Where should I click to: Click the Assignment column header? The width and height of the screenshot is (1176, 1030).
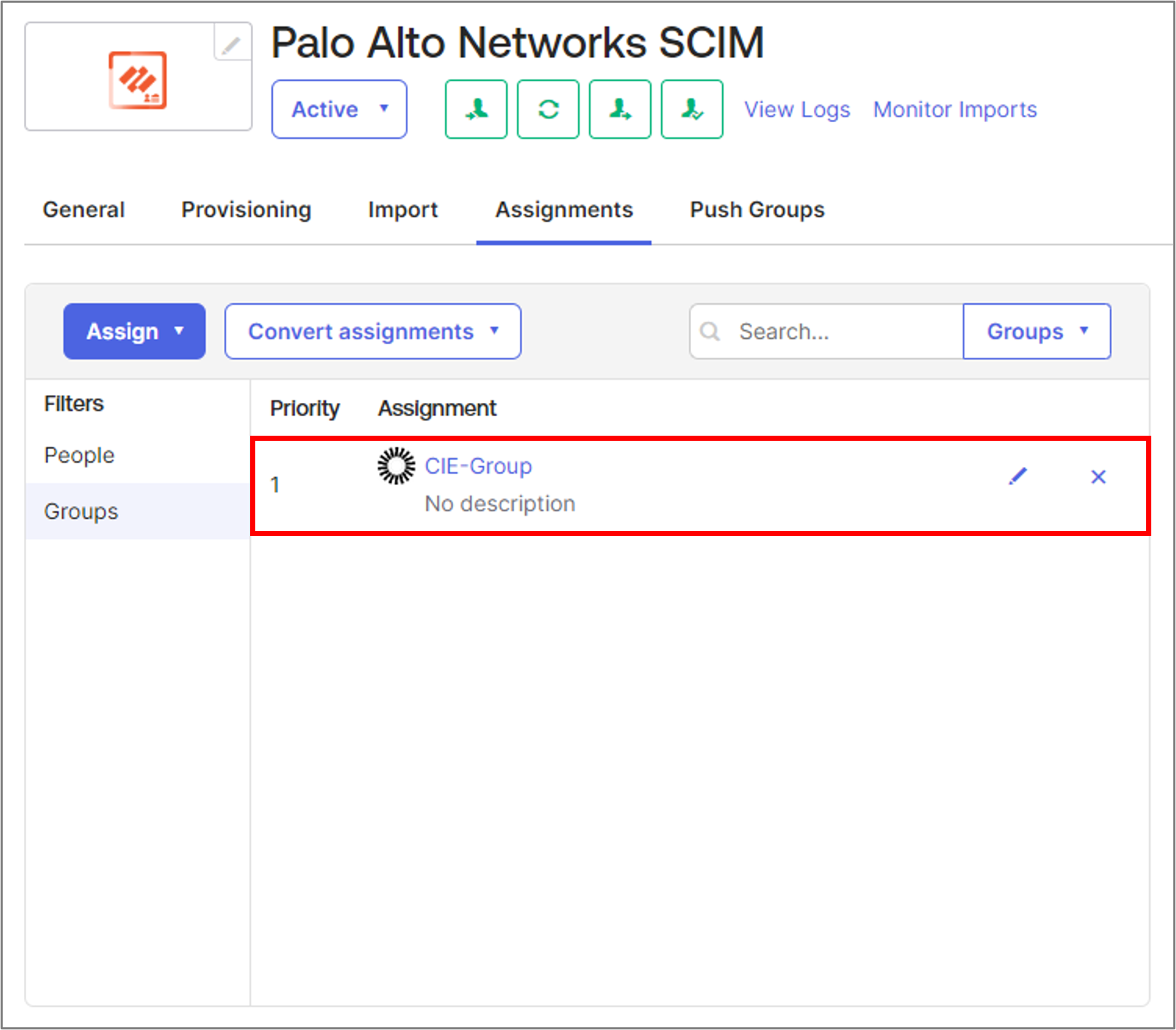coord(437,408)
